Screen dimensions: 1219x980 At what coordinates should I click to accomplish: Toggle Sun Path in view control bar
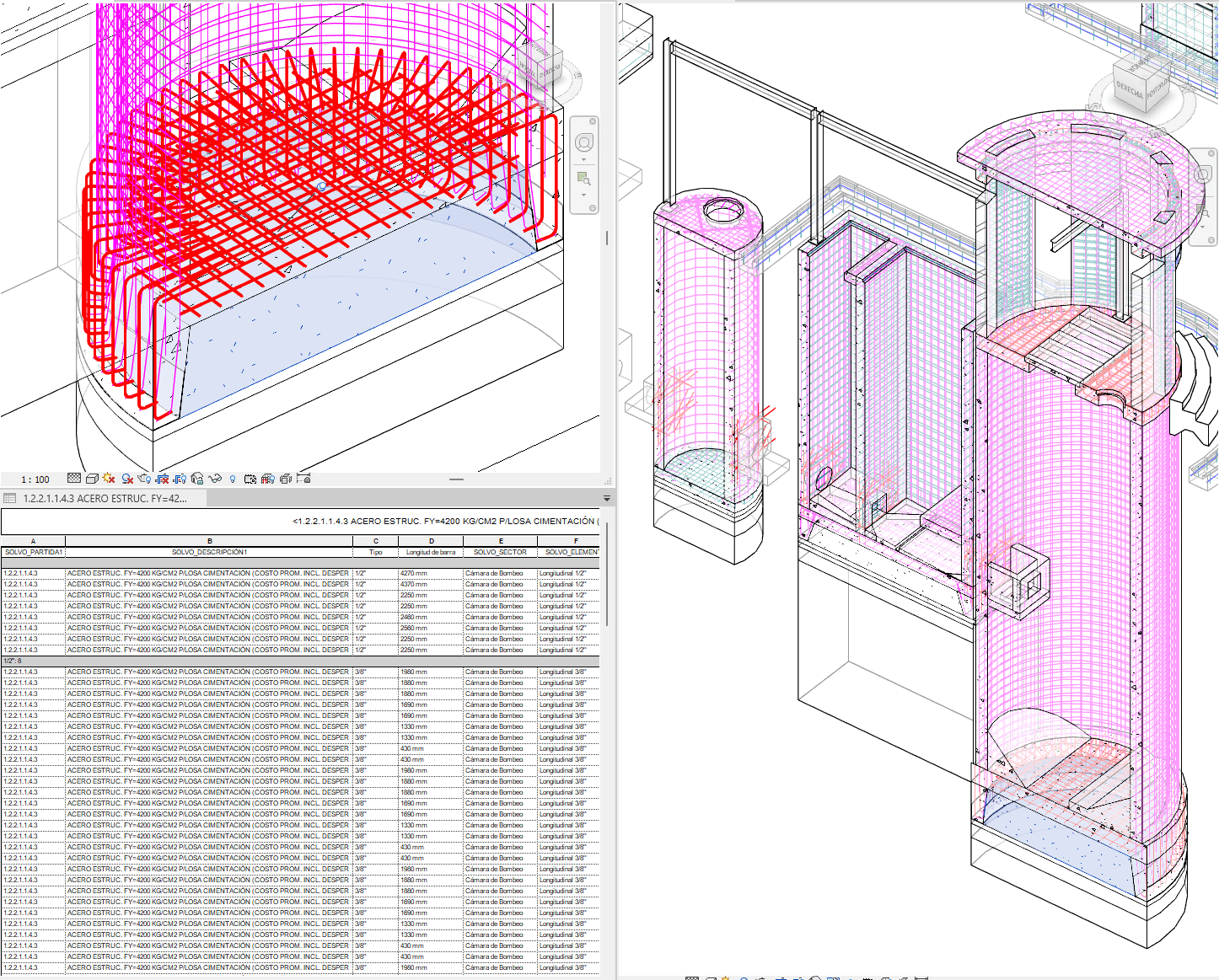(x=109, y=479)
